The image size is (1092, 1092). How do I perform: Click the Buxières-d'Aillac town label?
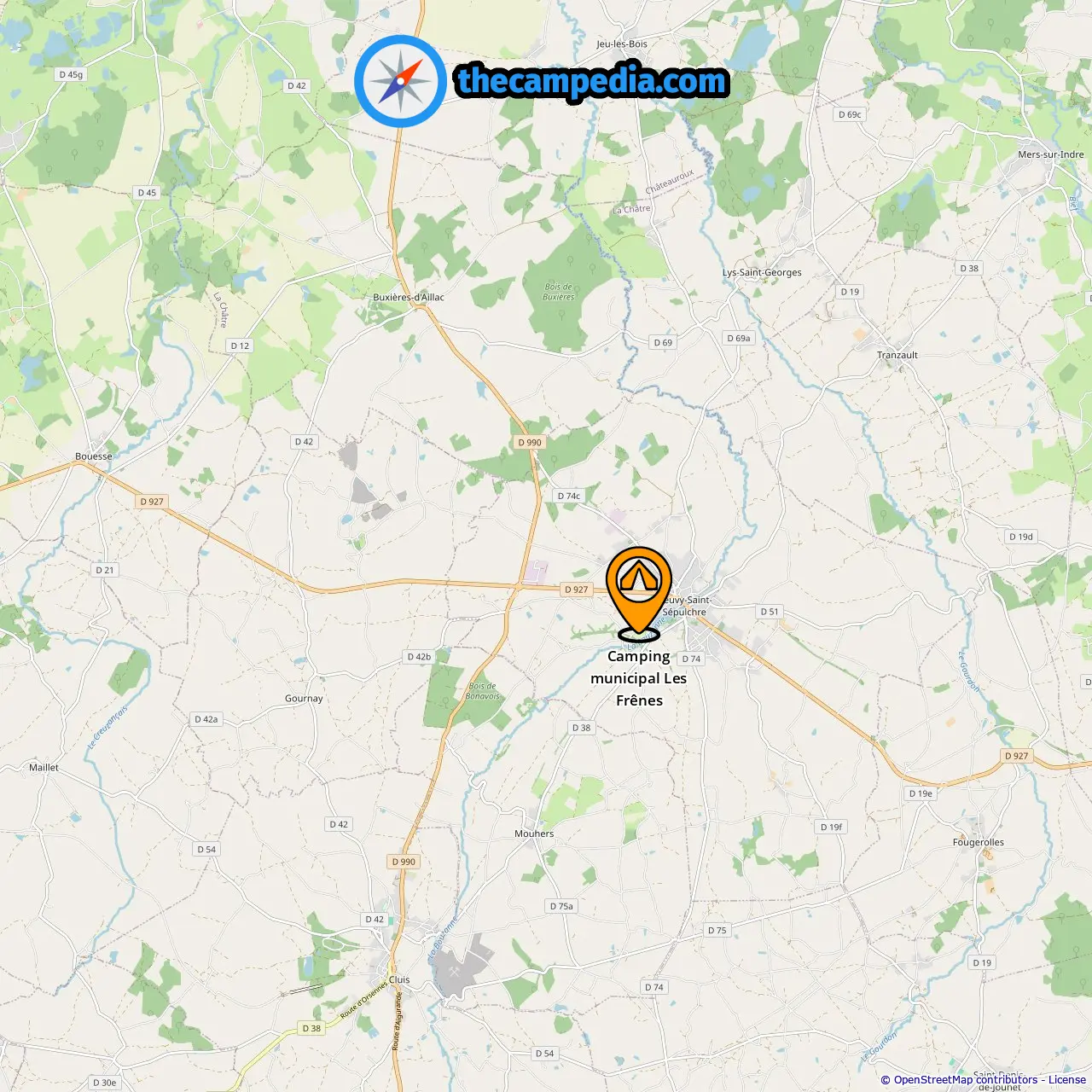point(409,297)
